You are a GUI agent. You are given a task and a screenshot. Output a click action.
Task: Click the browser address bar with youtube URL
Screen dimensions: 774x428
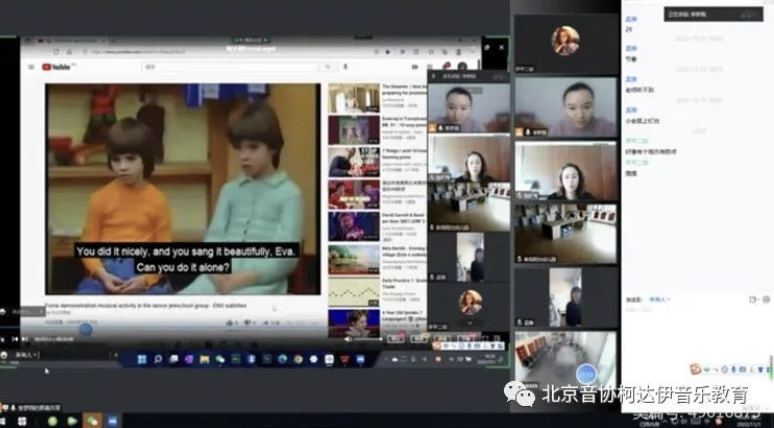(138, 52)
